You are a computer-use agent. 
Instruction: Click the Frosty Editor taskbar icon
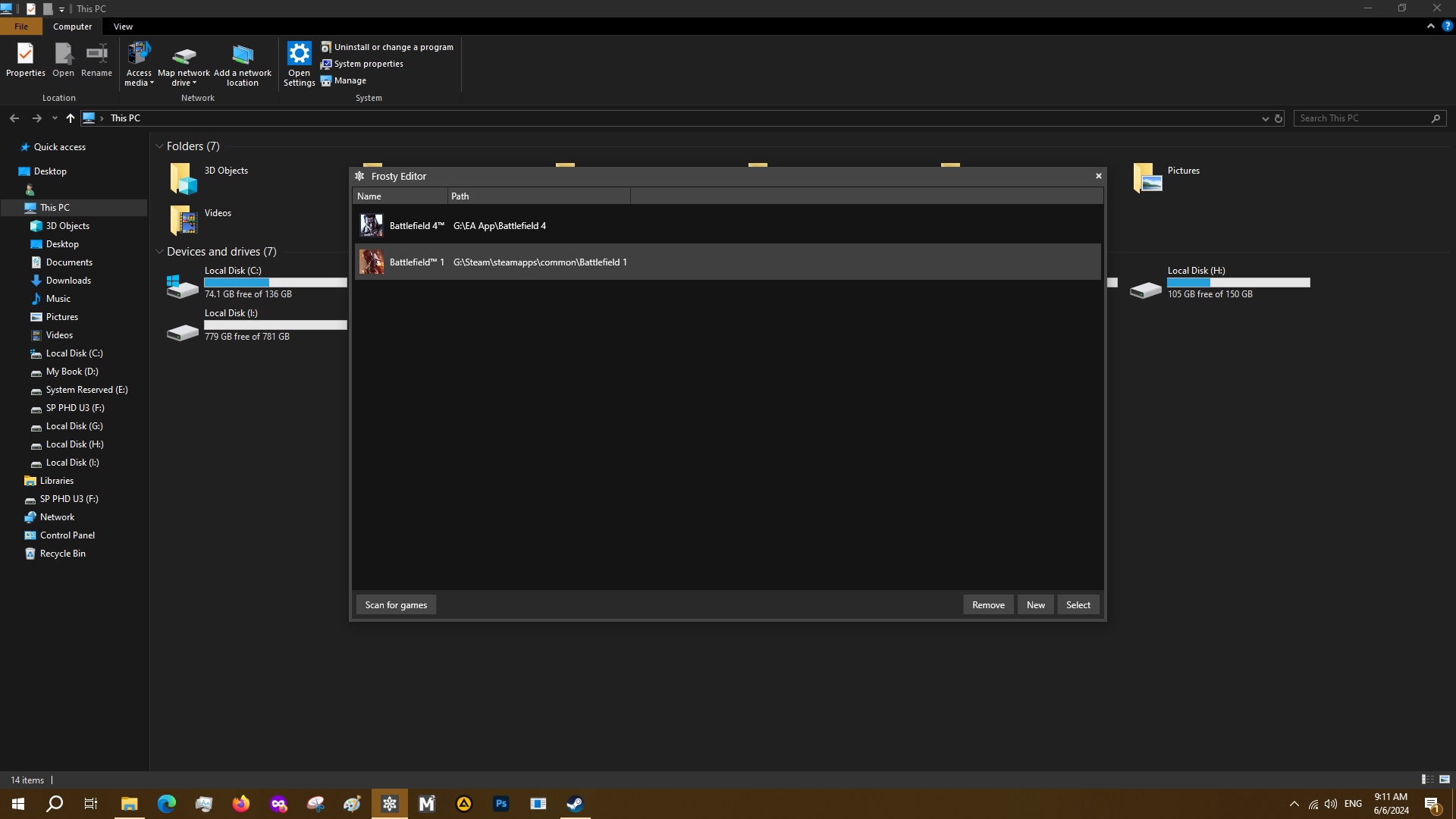[x=389, y=804]
